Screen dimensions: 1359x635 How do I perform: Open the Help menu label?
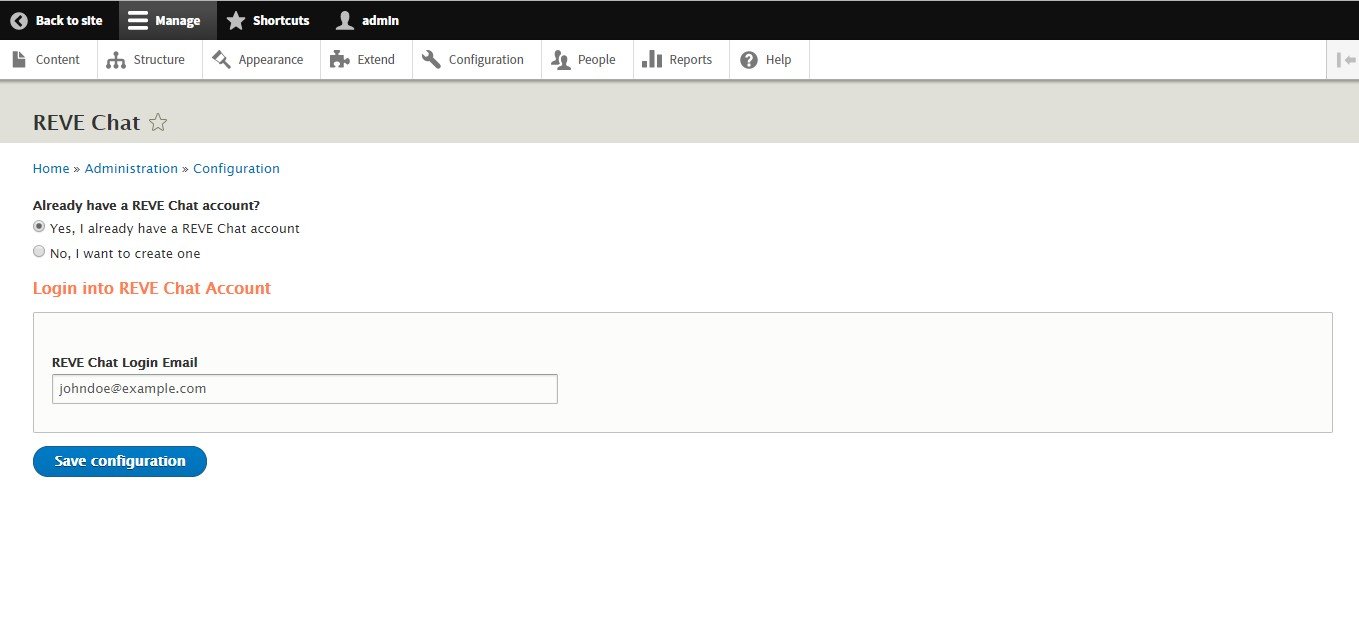[x=778, y=60]
